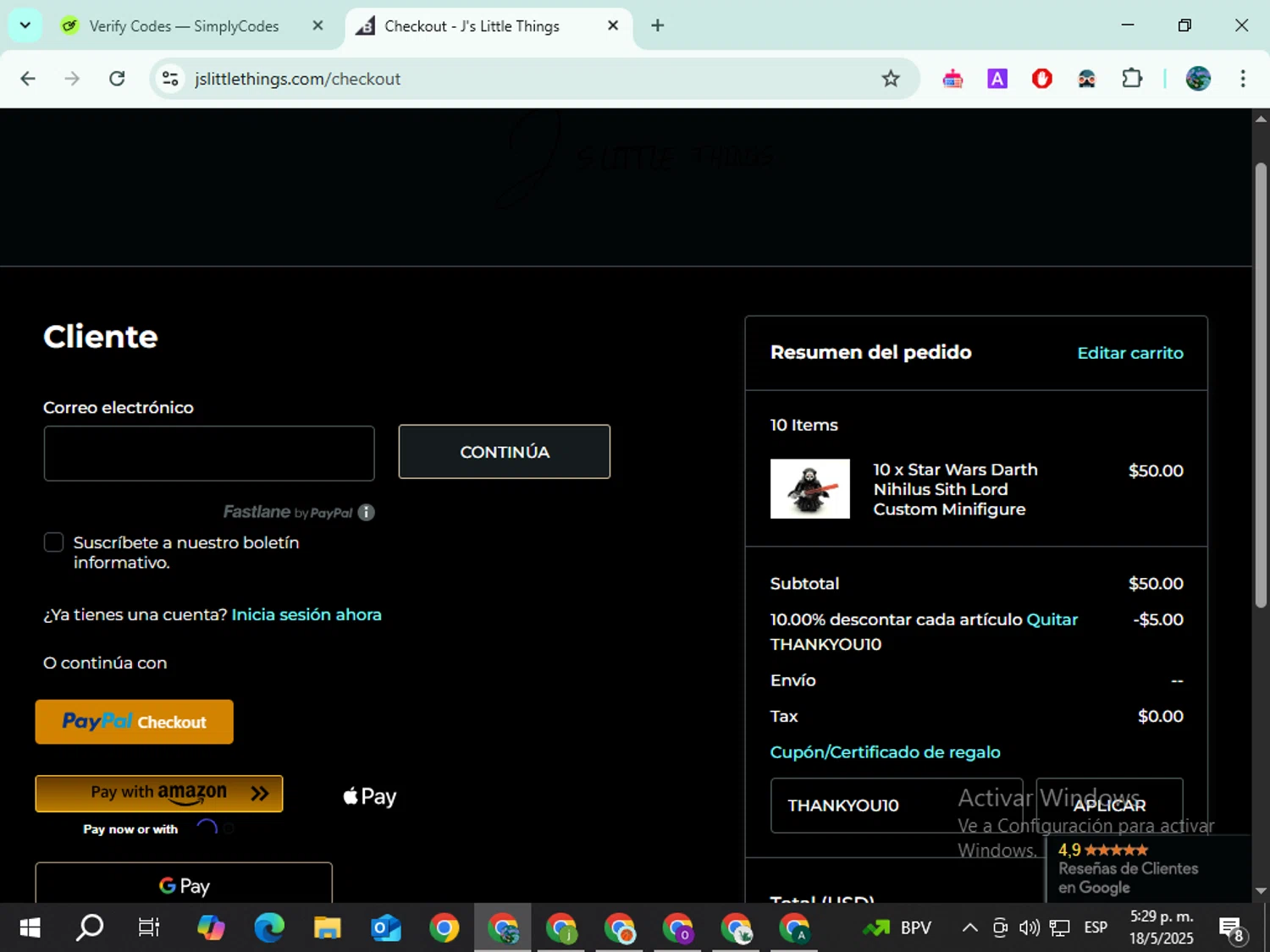Open the Extensions puzzle menu
Image resolution: width=1270 pixels, height=952 pixels.
pyautogui.click(x=1132, y=79)
